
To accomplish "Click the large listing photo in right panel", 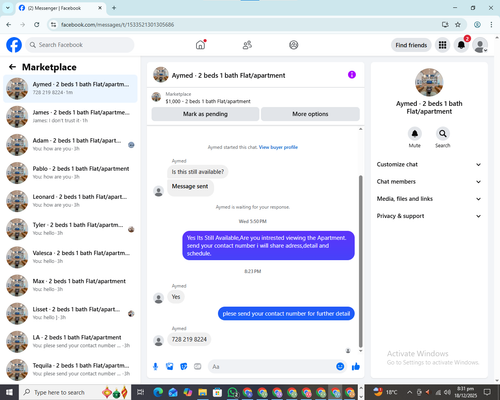I will click(429, 82).
